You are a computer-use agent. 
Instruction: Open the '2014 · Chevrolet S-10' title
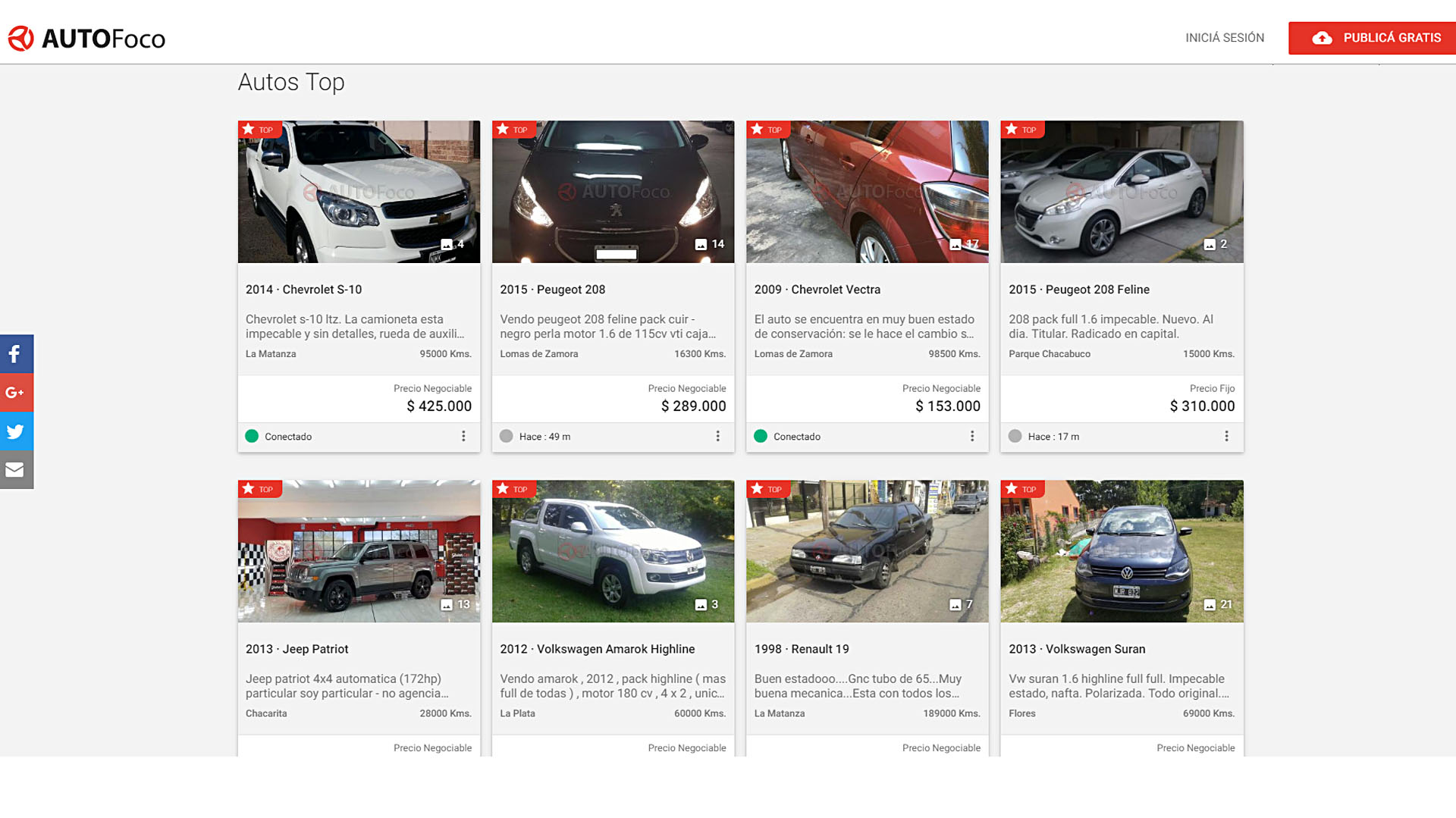coord(303,290)
